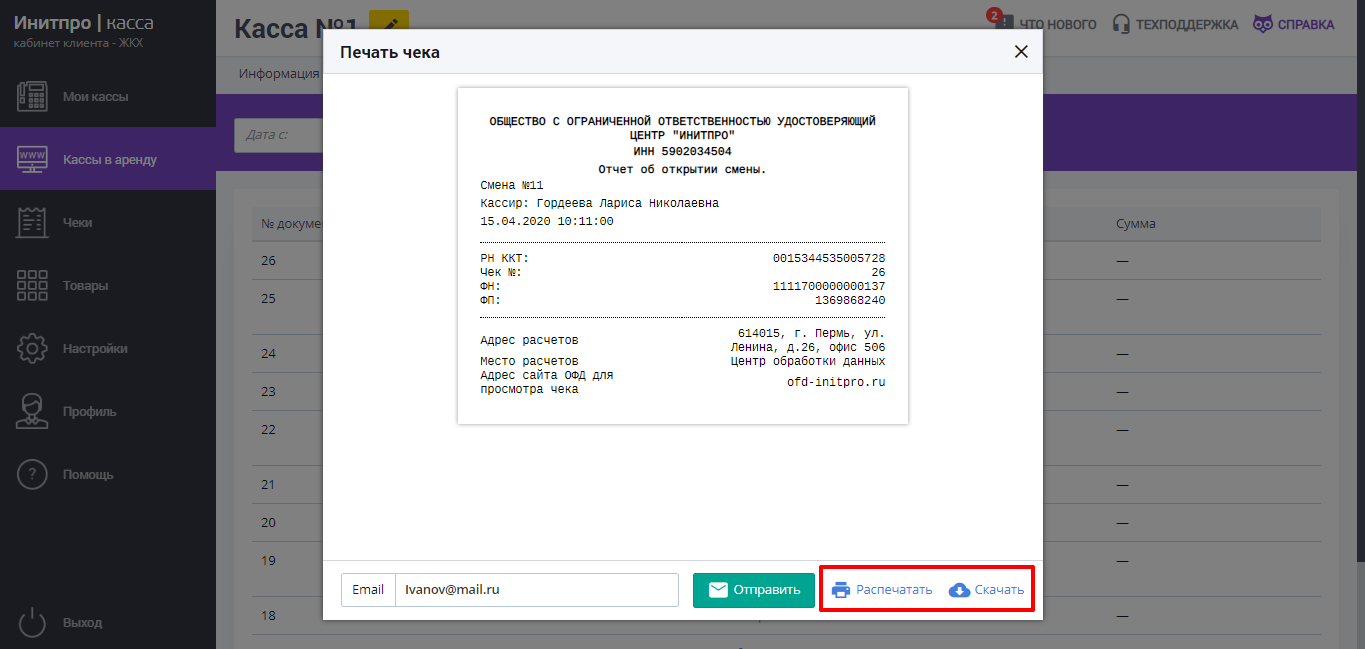Click the grid icon beside Товары

pyautogui.click(x=33, y=285)
